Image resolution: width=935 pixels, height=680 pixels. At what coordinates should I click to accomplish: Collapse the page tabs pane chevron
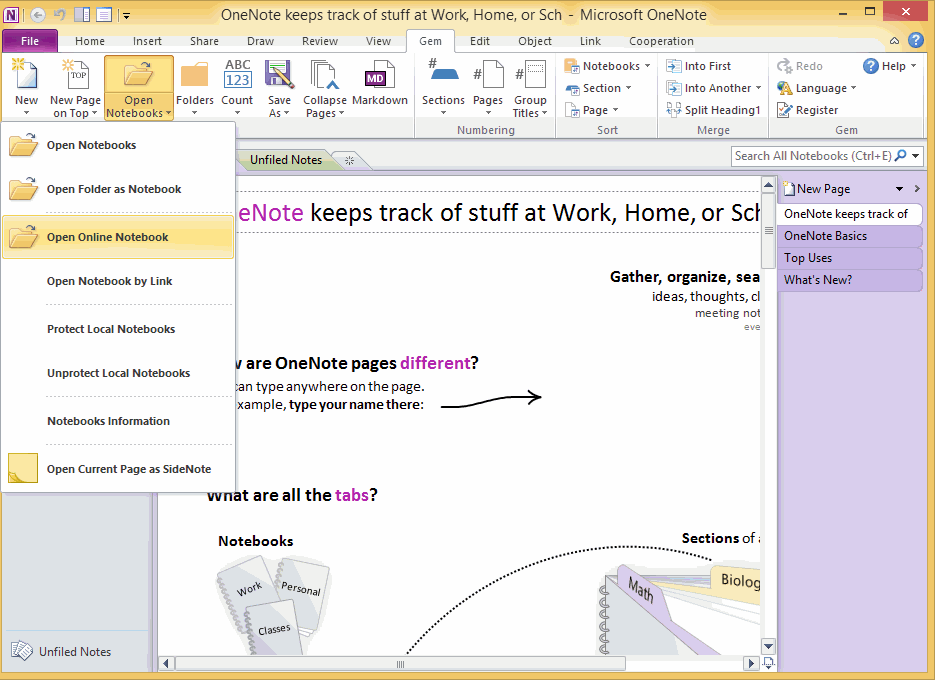[x=917, y=188]
